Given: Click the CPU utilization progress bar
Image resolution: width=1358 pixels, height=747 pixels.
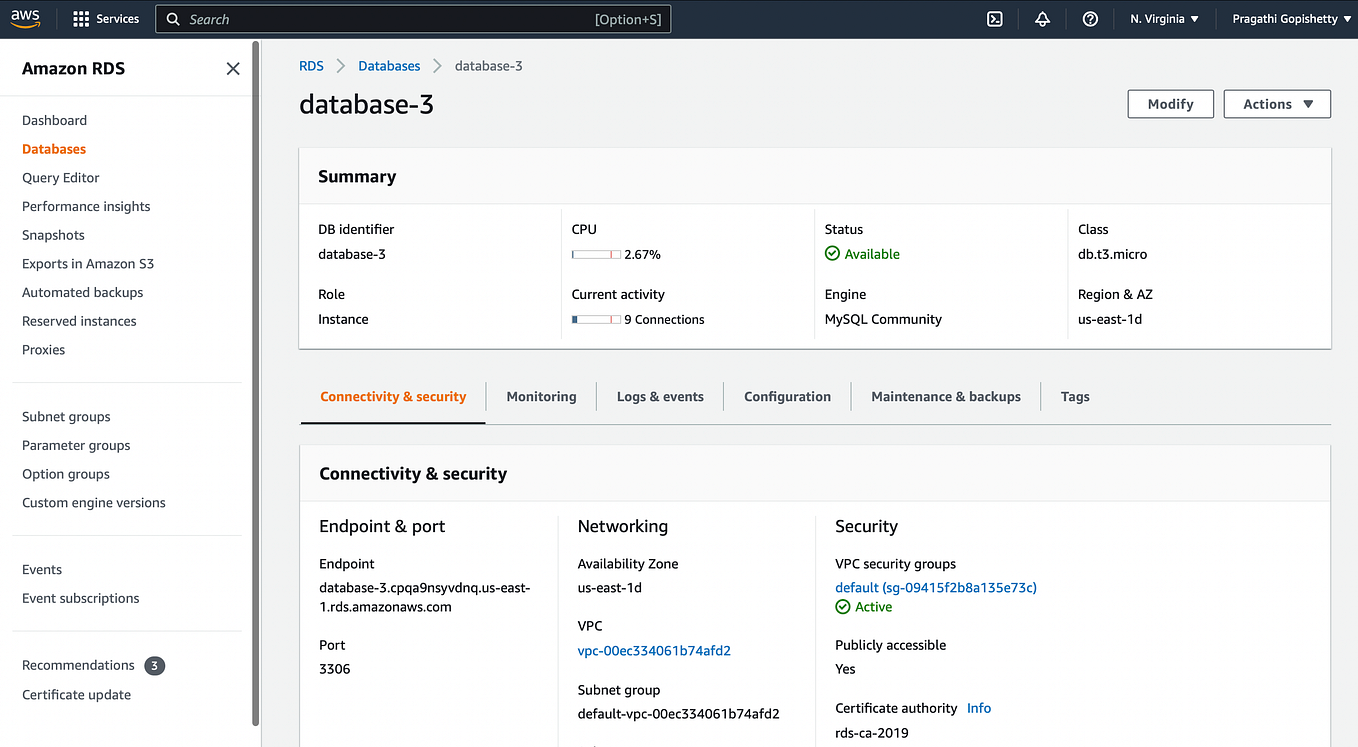Looking at the screenshot, I should (596, 254).
